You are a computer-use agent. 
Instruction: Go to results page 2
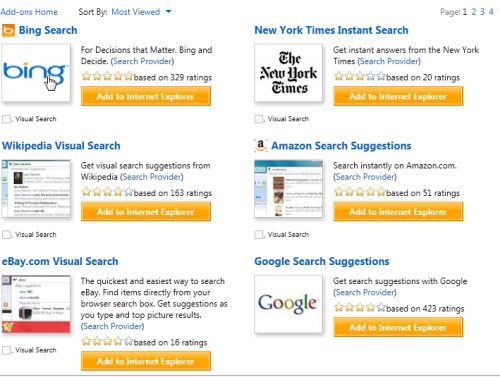[x=474, y=12]
